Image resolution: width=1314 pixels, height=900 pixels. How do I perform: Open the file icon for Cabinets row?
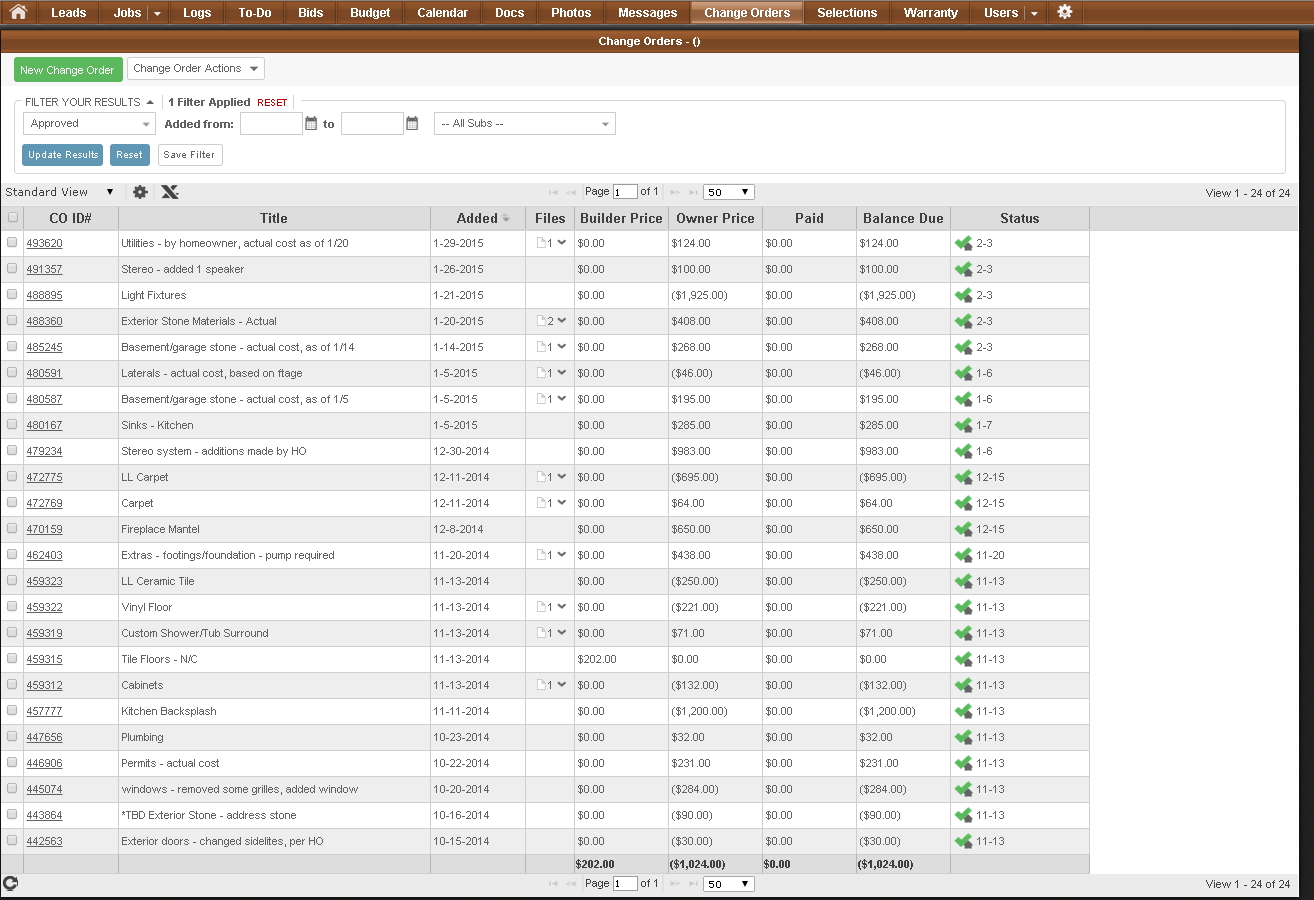click(x=542, y=685)
